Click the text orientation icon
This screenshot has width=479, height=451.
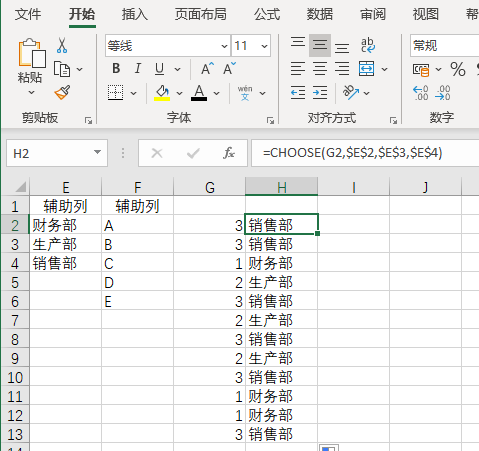coord(351,93)
